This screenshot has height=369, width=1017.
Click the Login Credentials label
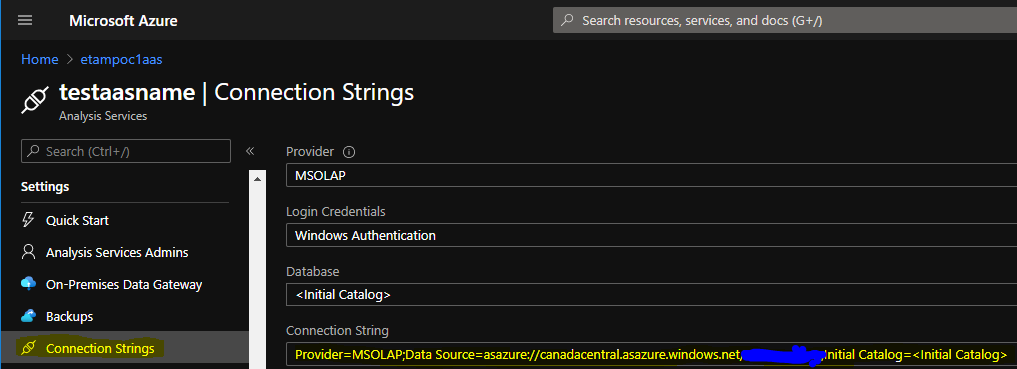pyautogui.click(x=336, y=212)
